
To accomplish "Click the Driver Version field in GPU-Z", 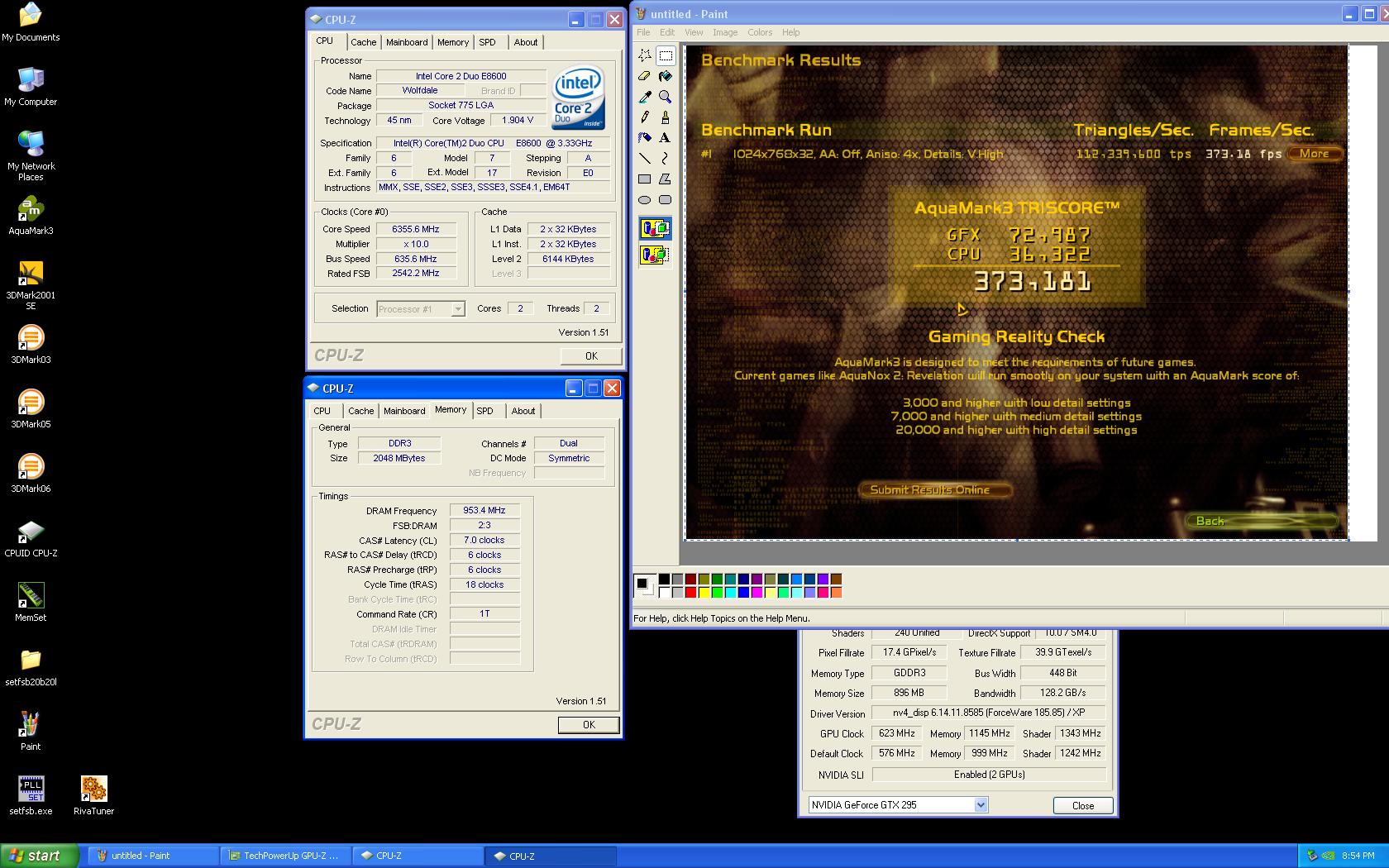I will [x=989, y=713].
